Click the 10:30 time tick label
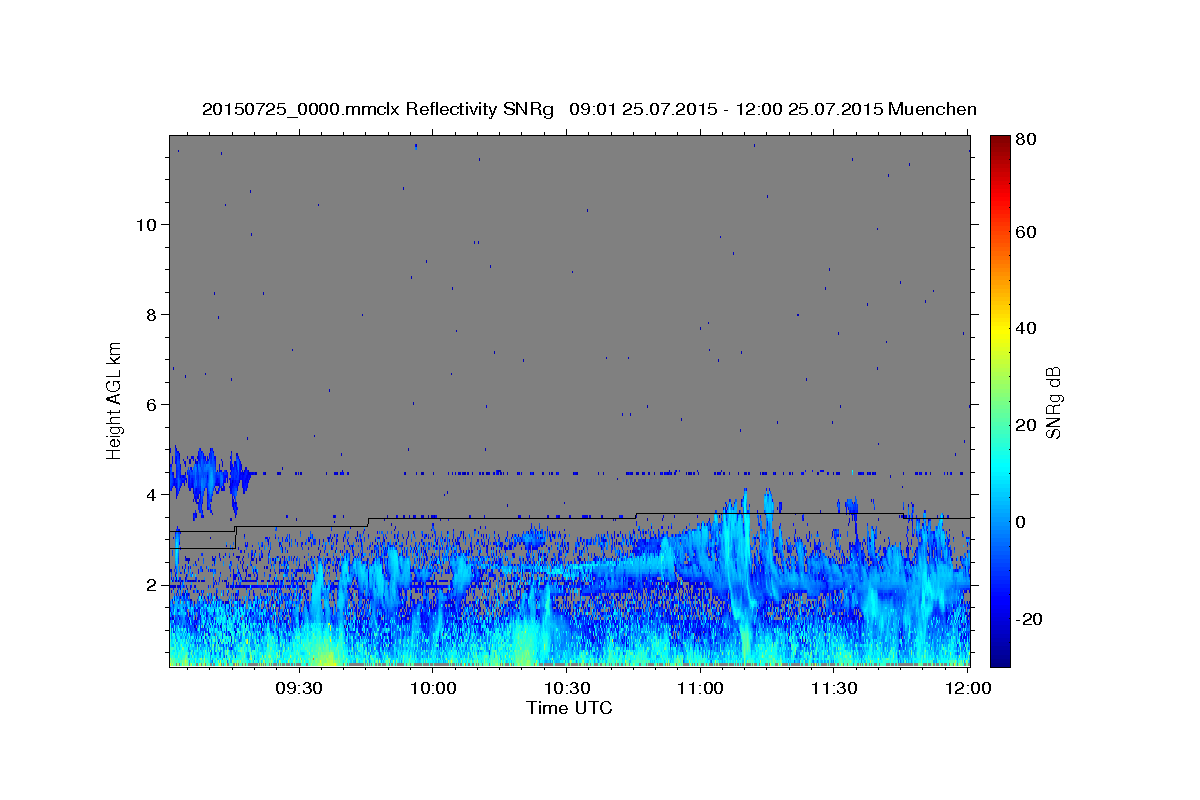Image resolution: width=1200 pixels, height=800 pixels. 567,688
